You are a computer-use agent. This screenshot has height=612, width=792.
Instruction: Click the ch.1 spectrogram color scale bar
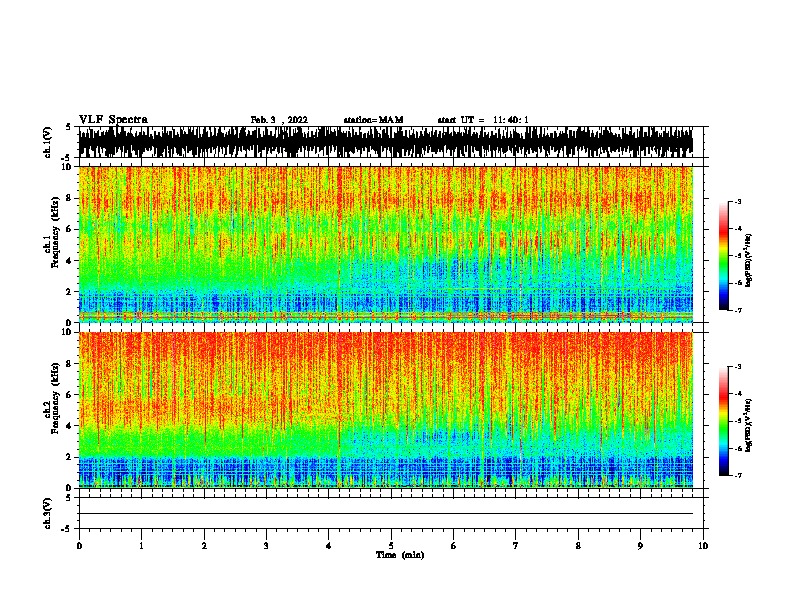point(724,256)
